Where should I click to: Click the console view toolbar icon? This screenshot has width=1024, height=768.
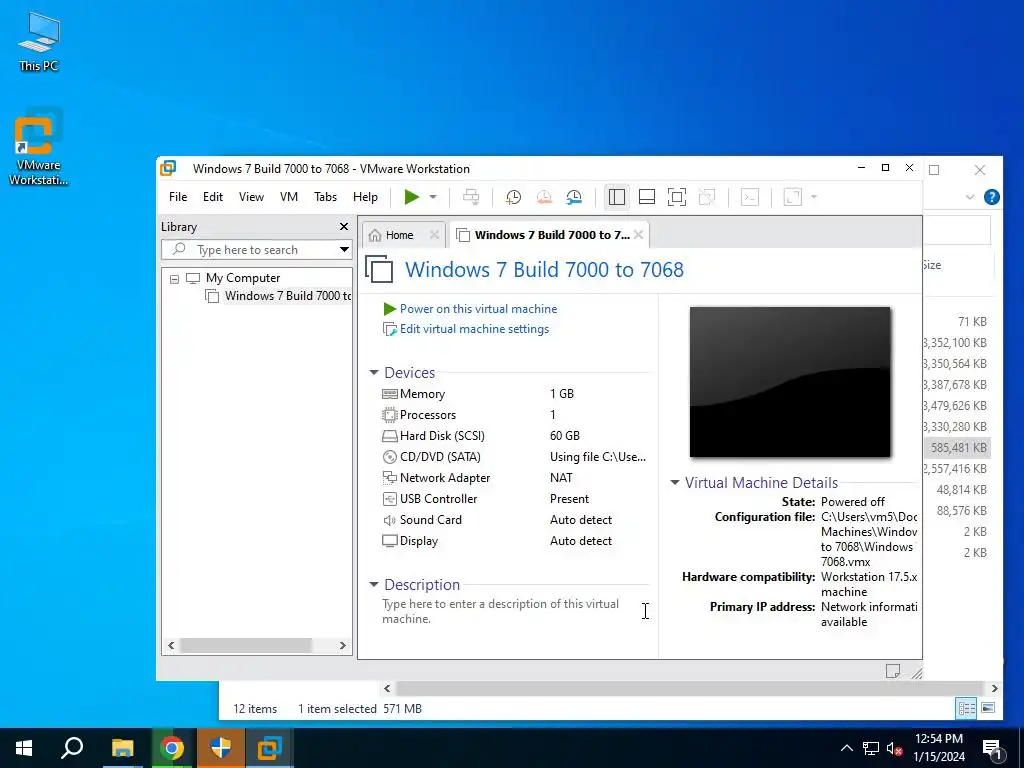point(750,197)
